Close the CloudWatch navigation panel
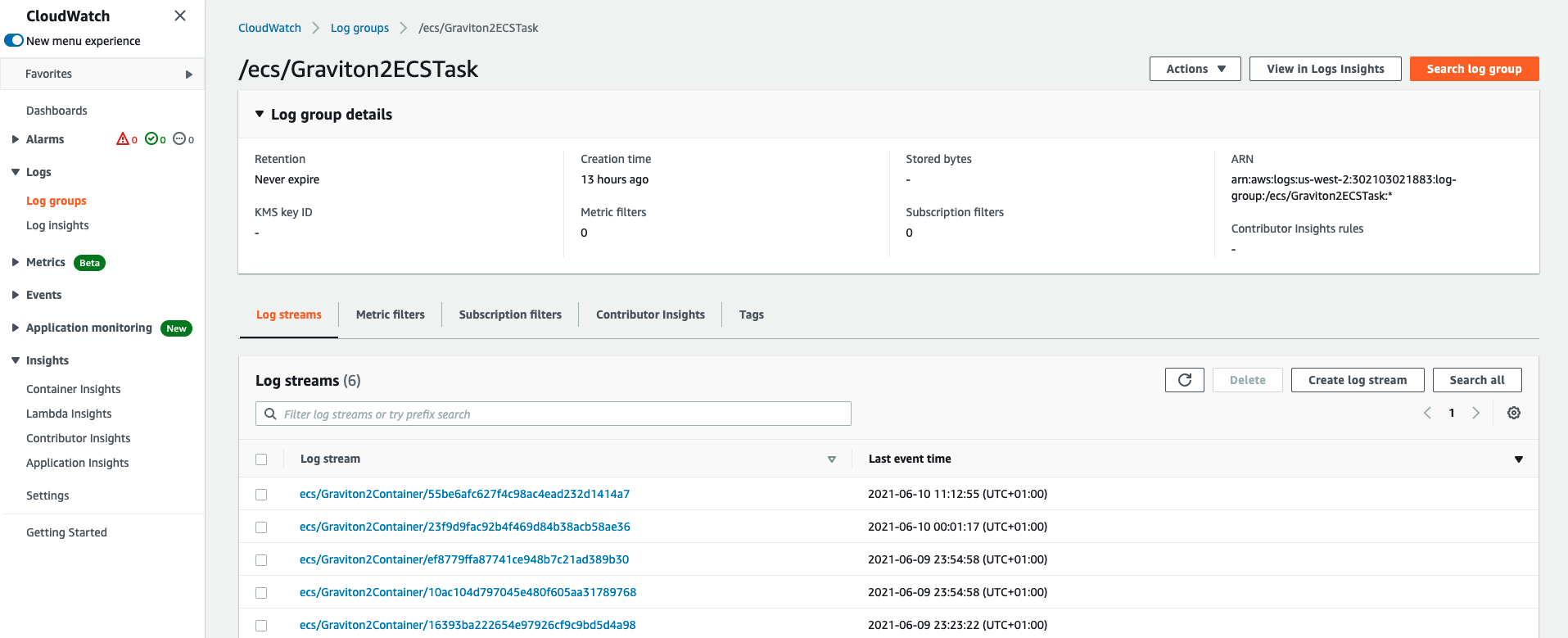The height and width of the screenshot is (638, 1568). coord(180,16)
